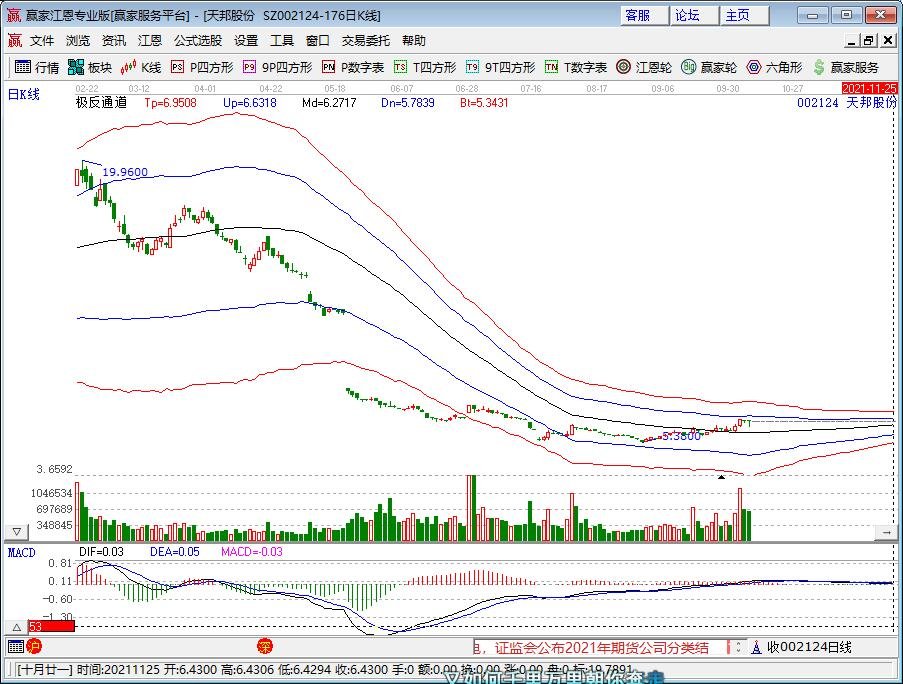Select the P数字表 tool

click(x=353, y=67)
